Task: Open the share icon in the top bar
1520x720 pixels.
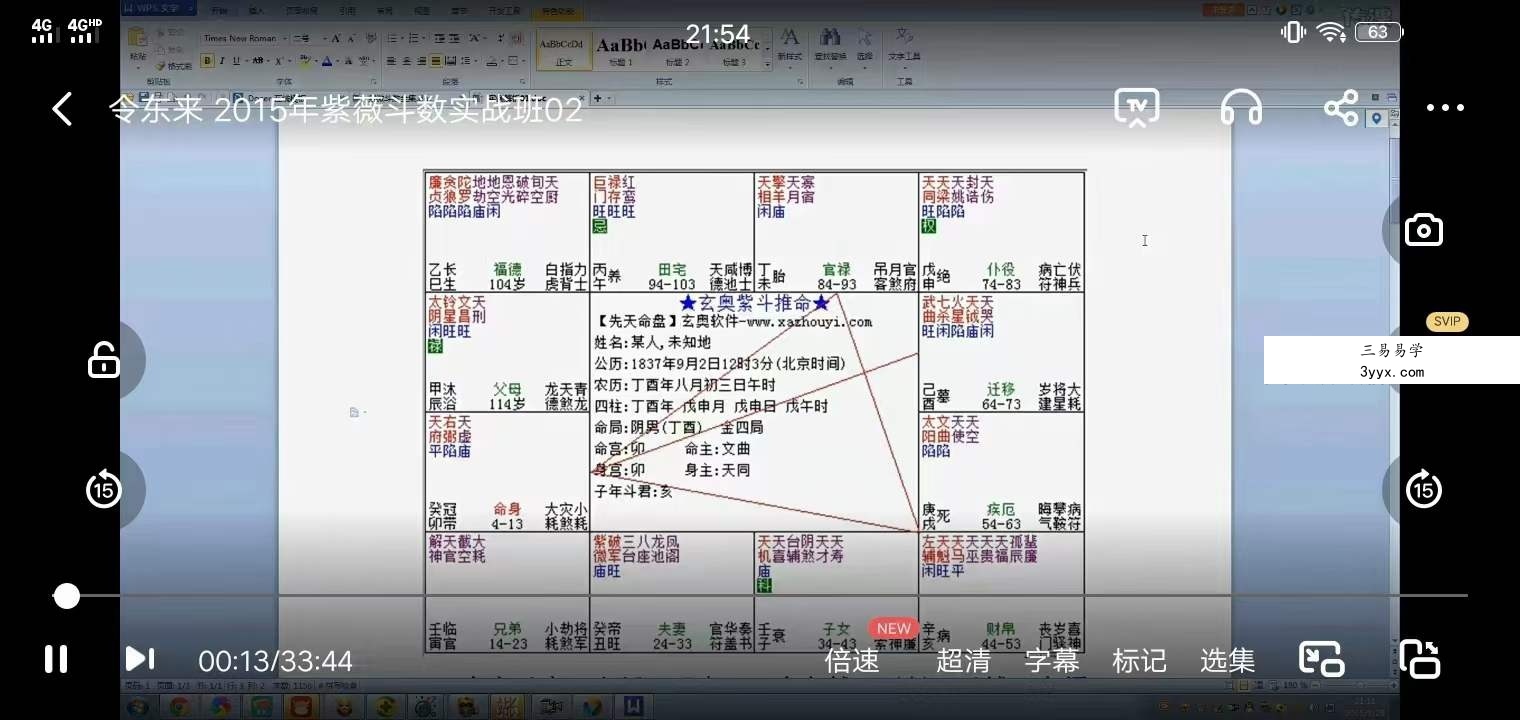Action: coord(1341,108)
